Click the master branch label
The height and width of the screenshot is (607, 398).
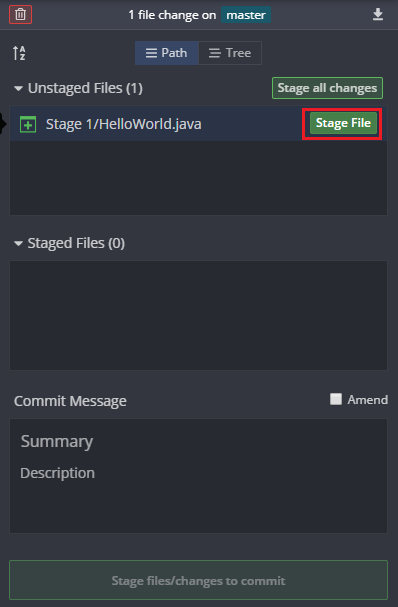pyautogui.click(x=246, y=15)
